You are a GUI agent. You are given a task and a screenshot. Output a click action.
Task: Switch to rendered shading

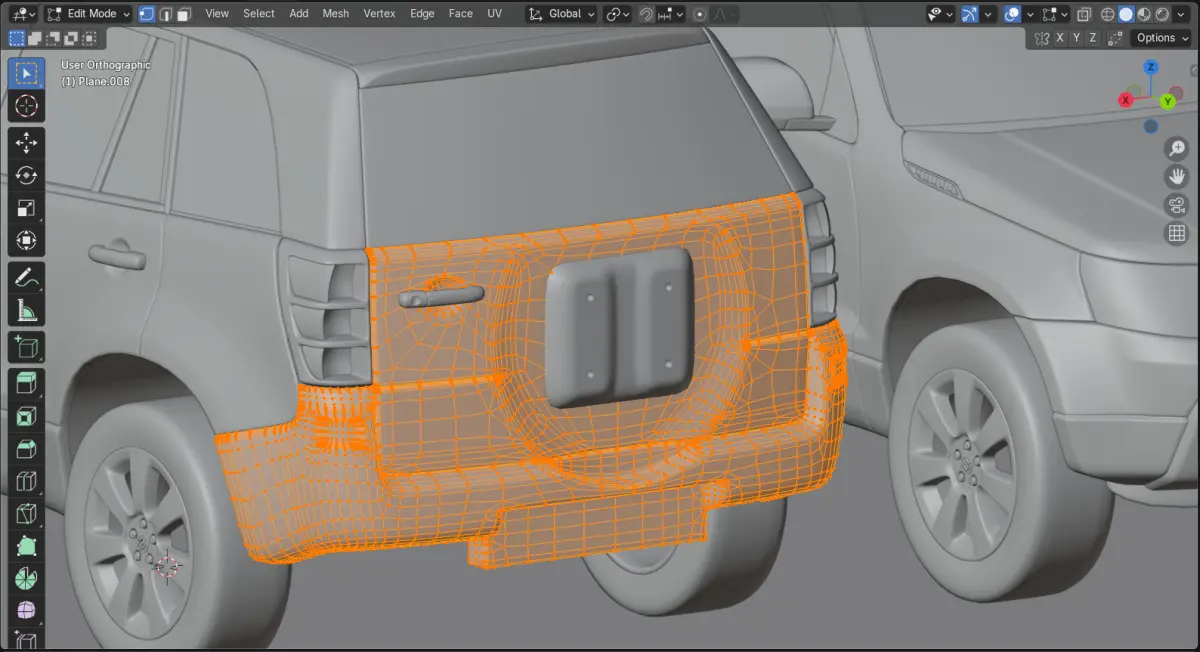[1163, 14]
